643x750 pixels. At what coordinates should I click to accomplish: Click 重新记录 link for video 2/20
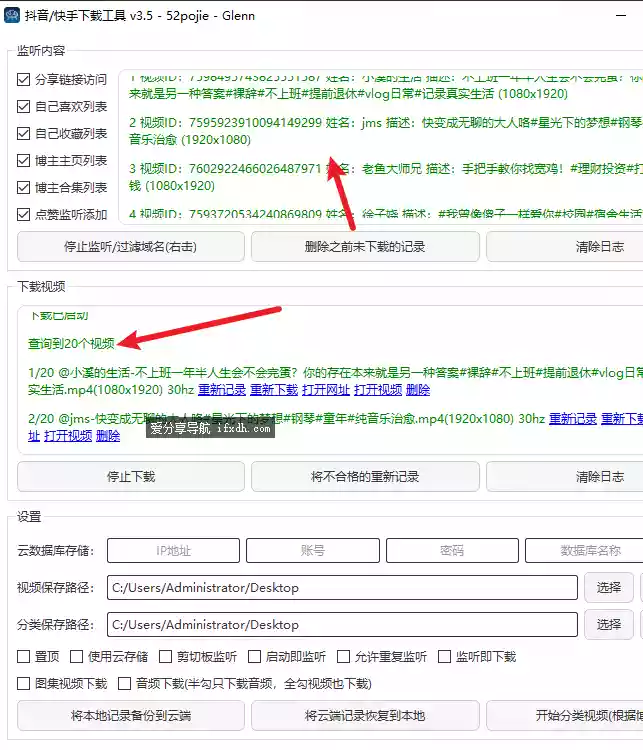pos(573,419)
